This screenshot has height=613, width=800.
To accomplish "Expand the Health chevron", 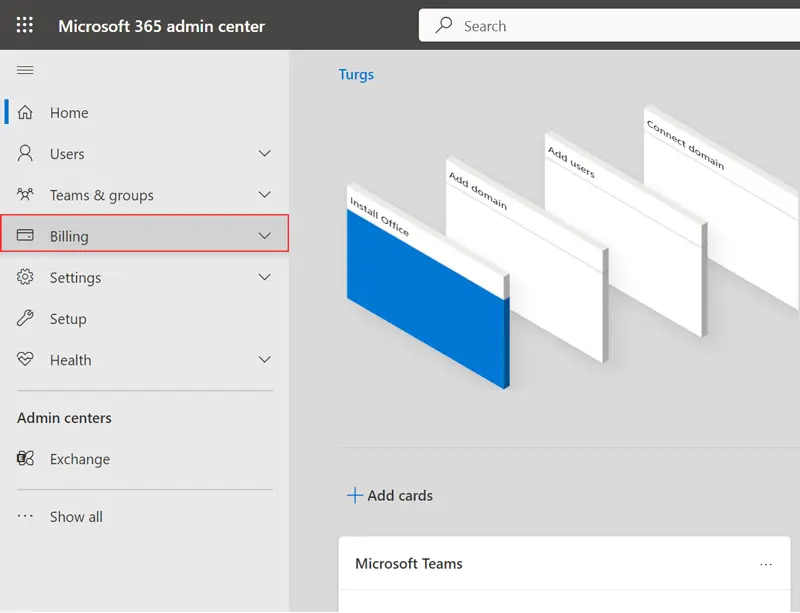I will click(x=265, y=360).
